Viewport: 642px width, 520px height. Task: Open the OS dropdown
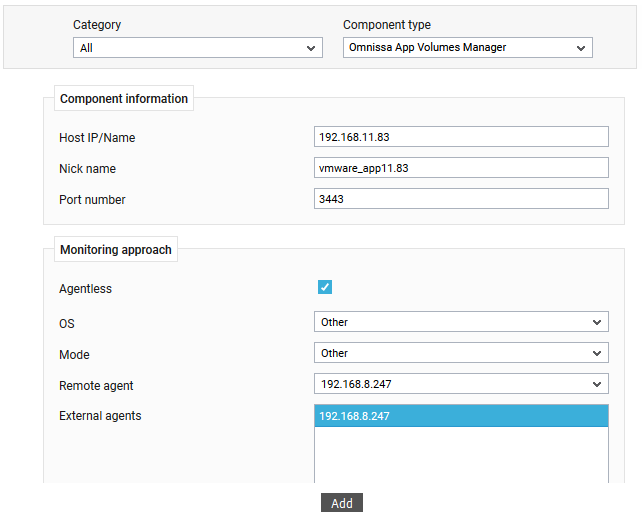click(461, 322)
